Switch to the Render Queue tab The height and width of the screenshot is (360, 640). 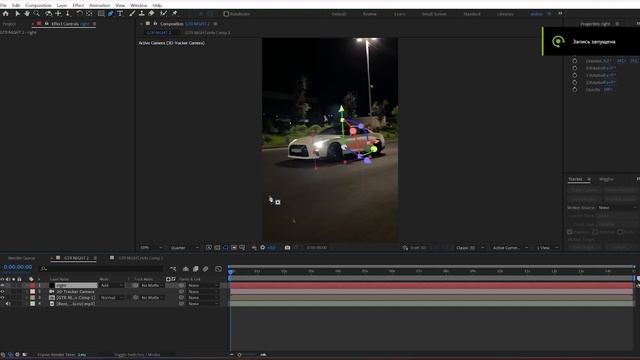22,258
